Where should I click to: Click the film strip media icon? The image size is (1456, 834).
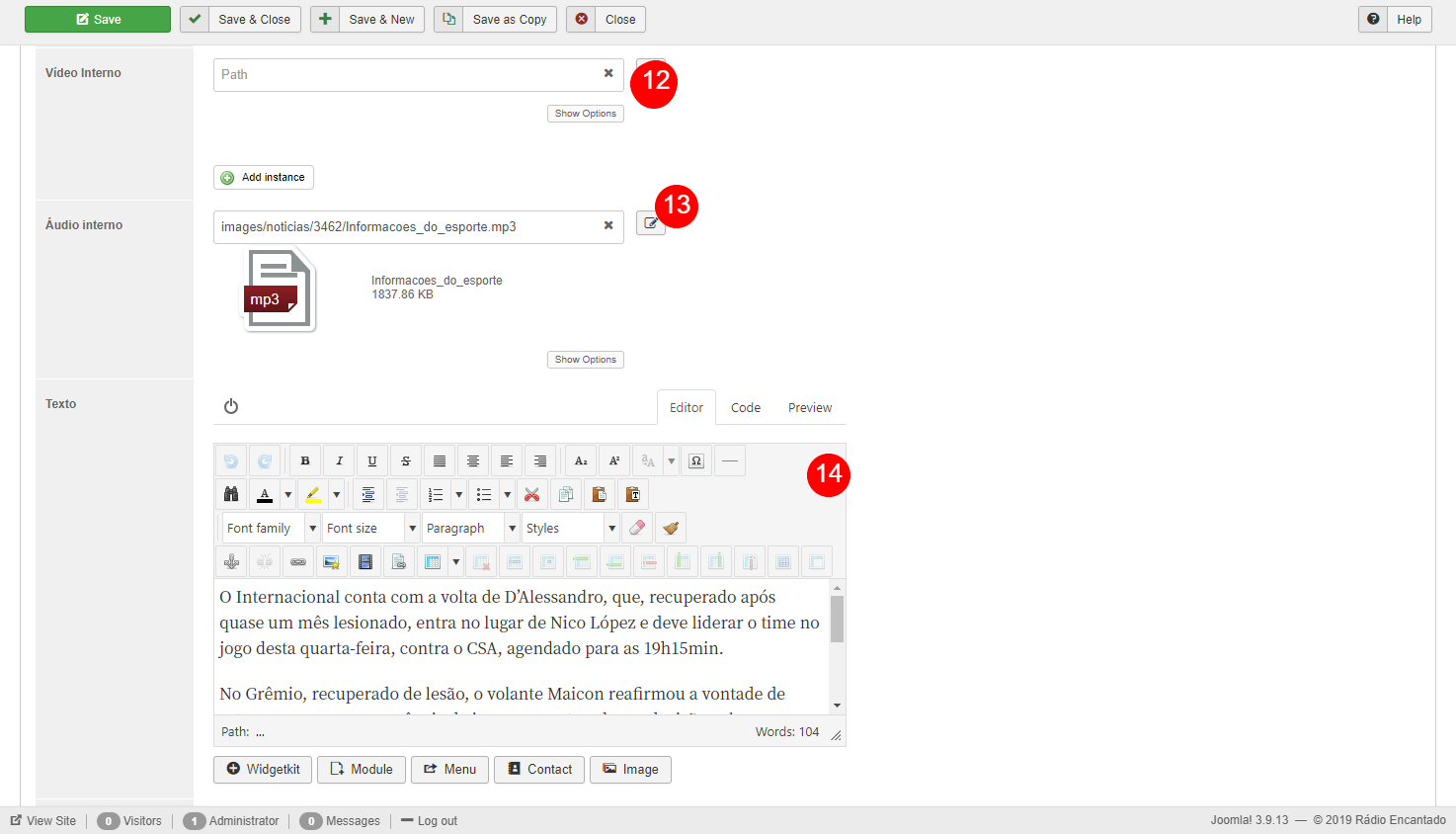365,562
